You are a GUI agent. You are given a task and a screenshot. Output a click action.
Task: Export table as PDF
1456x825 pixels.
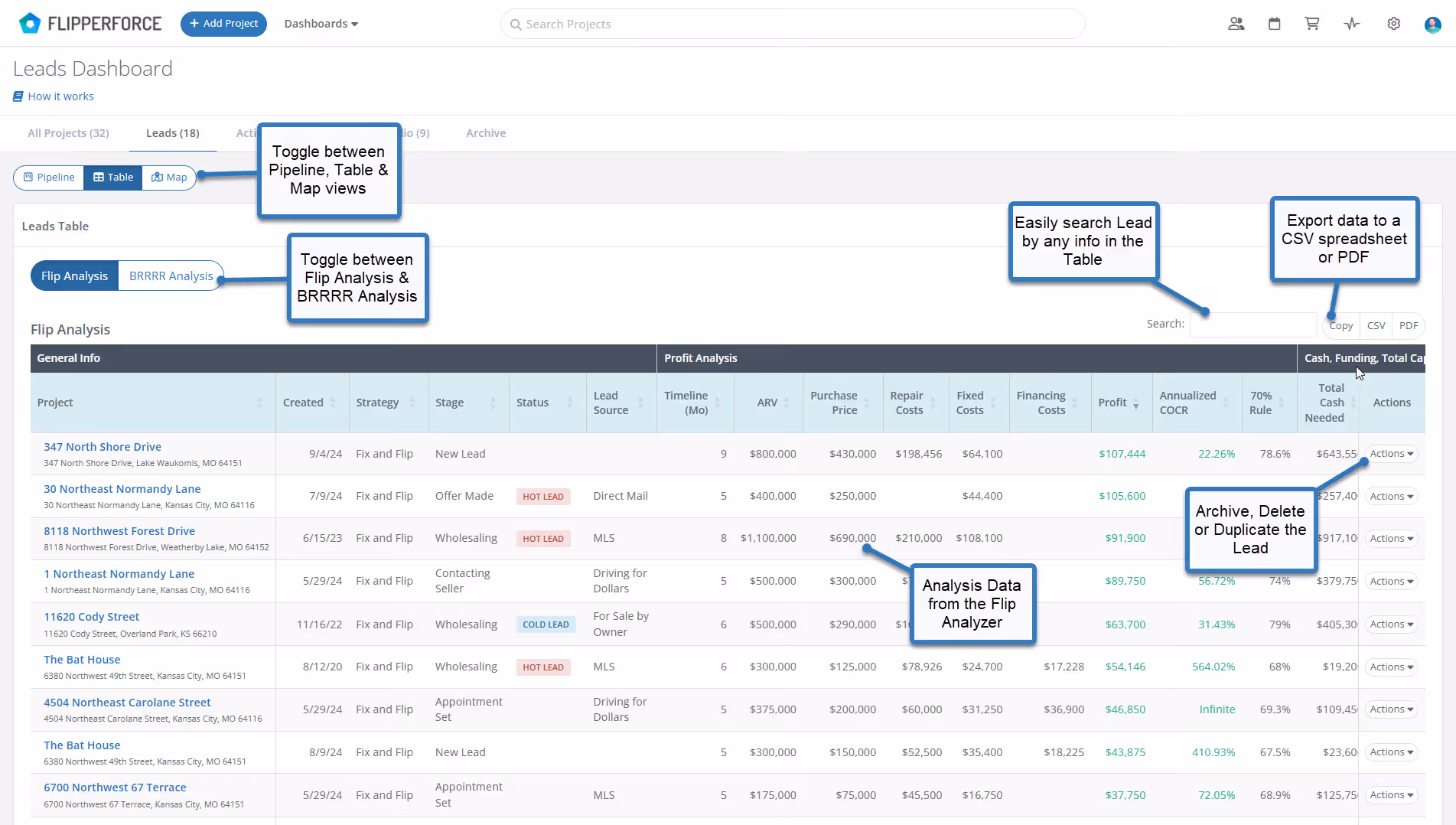1409,326
